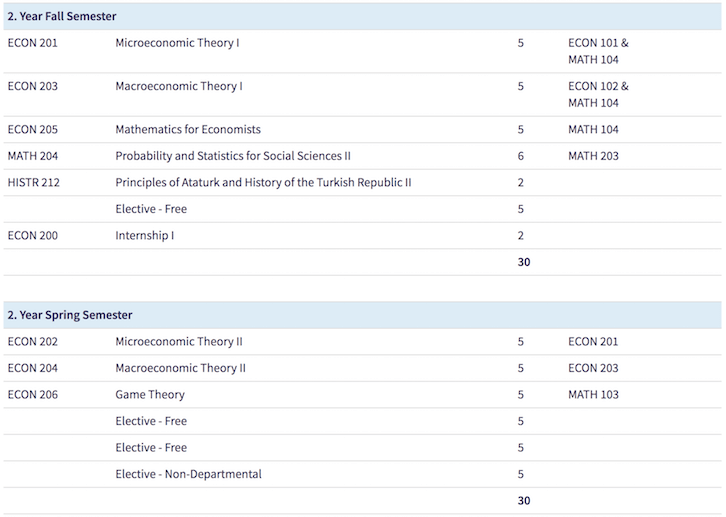Click the ECON 206 course code
This screenshot has width=726, height=517.
pyautogui.click(x=32, y=395)
